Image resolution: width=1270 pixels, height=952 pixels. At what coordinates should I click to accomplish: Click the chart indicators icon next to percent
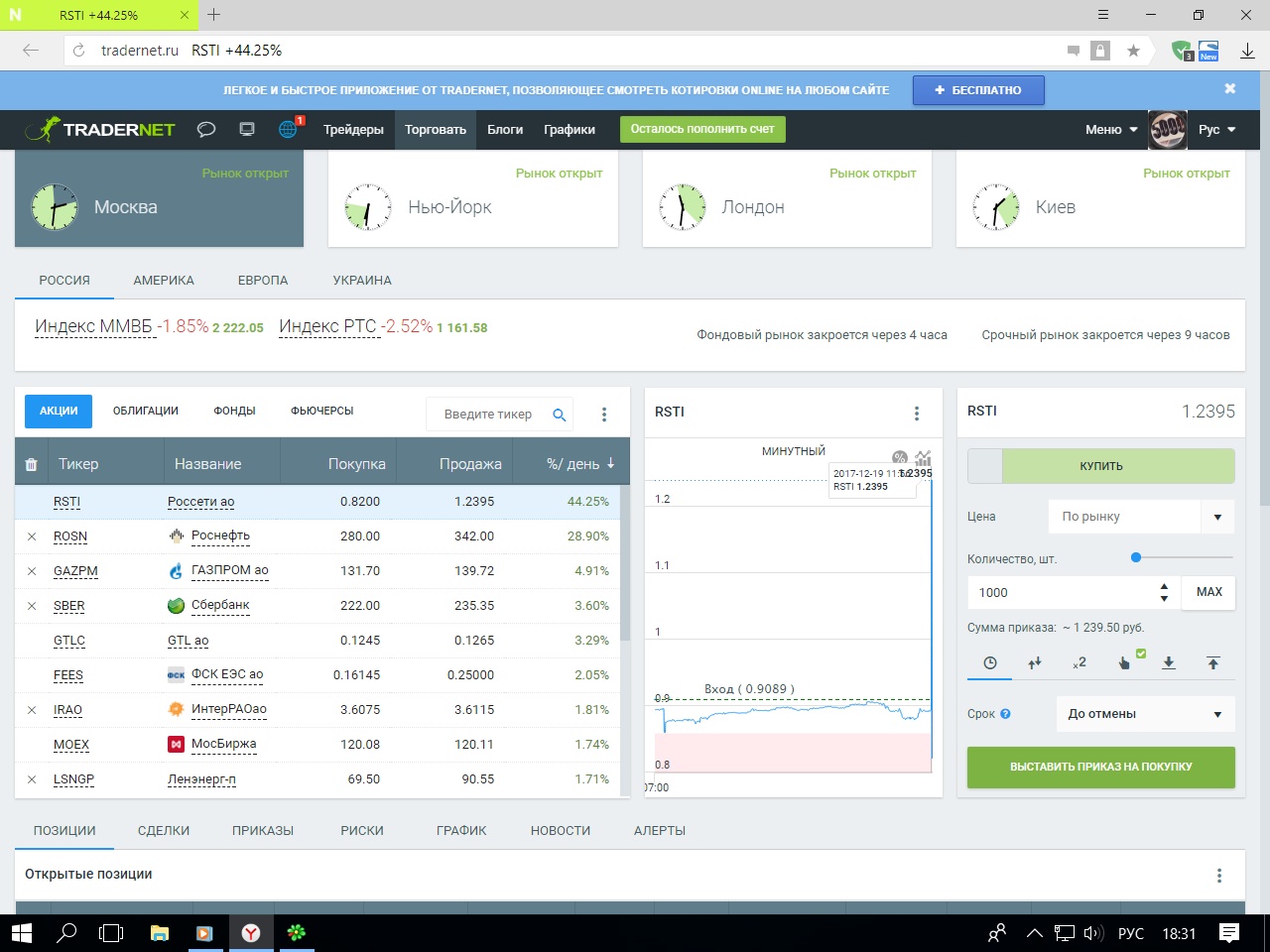point(924,457)
